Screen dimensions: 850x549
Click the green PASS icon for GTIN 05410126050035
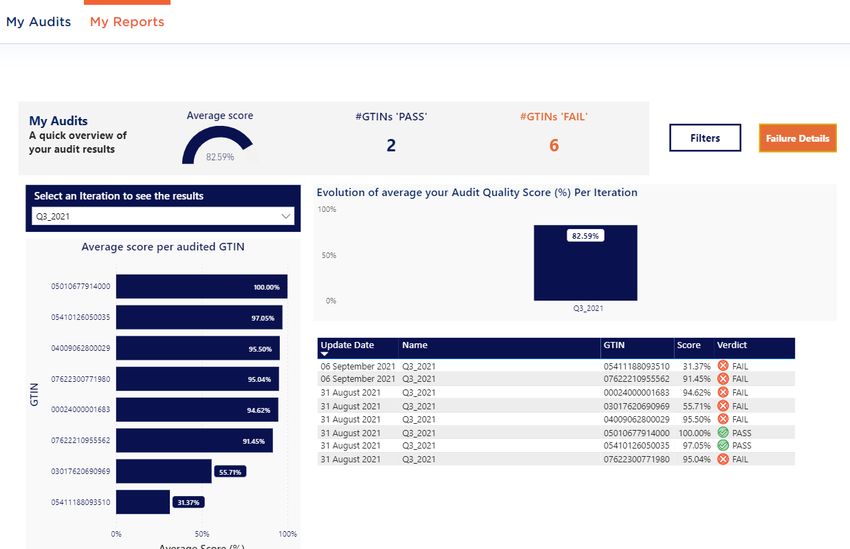[x=723, y=446]
